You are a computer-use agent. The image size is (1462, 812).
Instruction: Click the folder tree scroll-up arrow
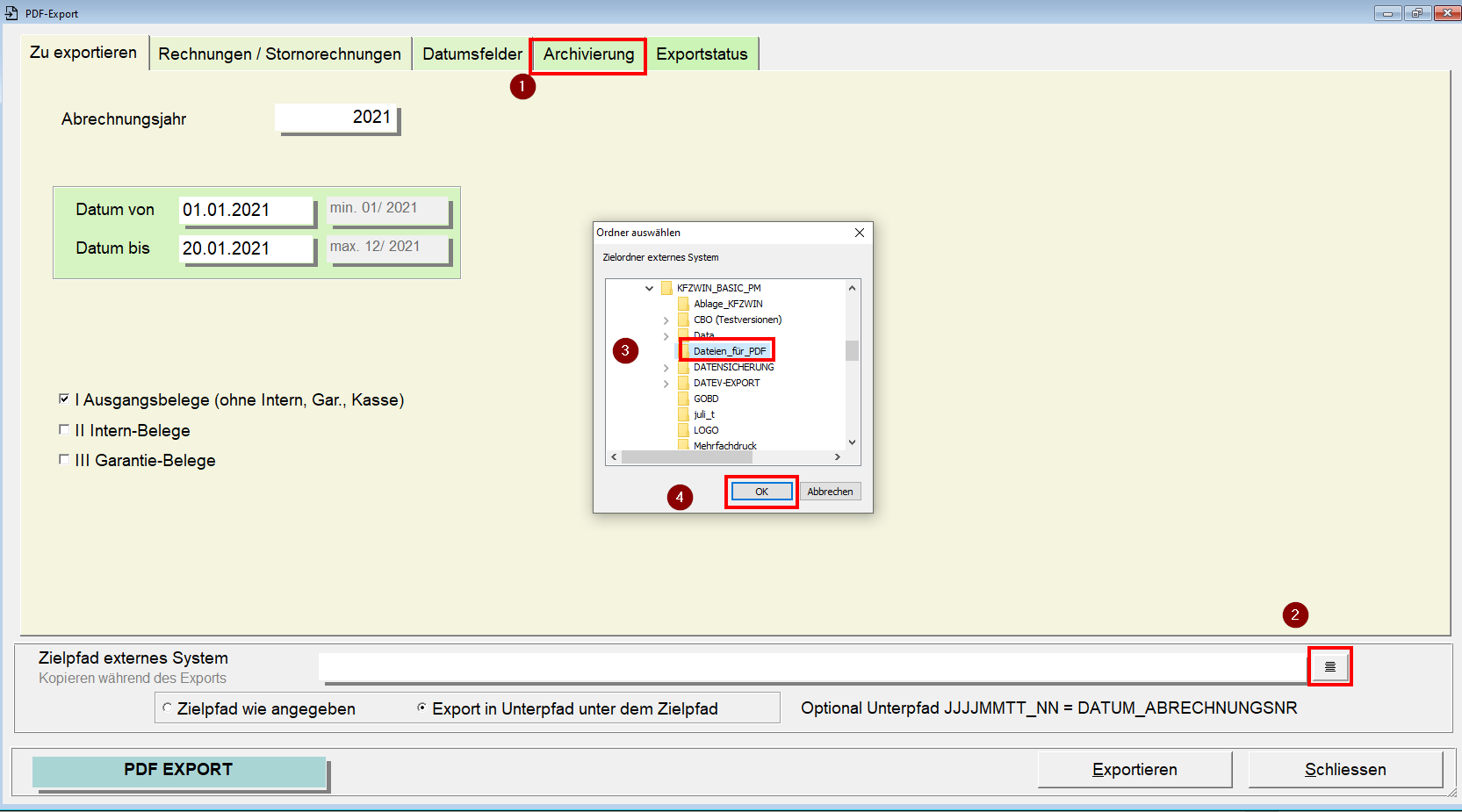(852, 288)
